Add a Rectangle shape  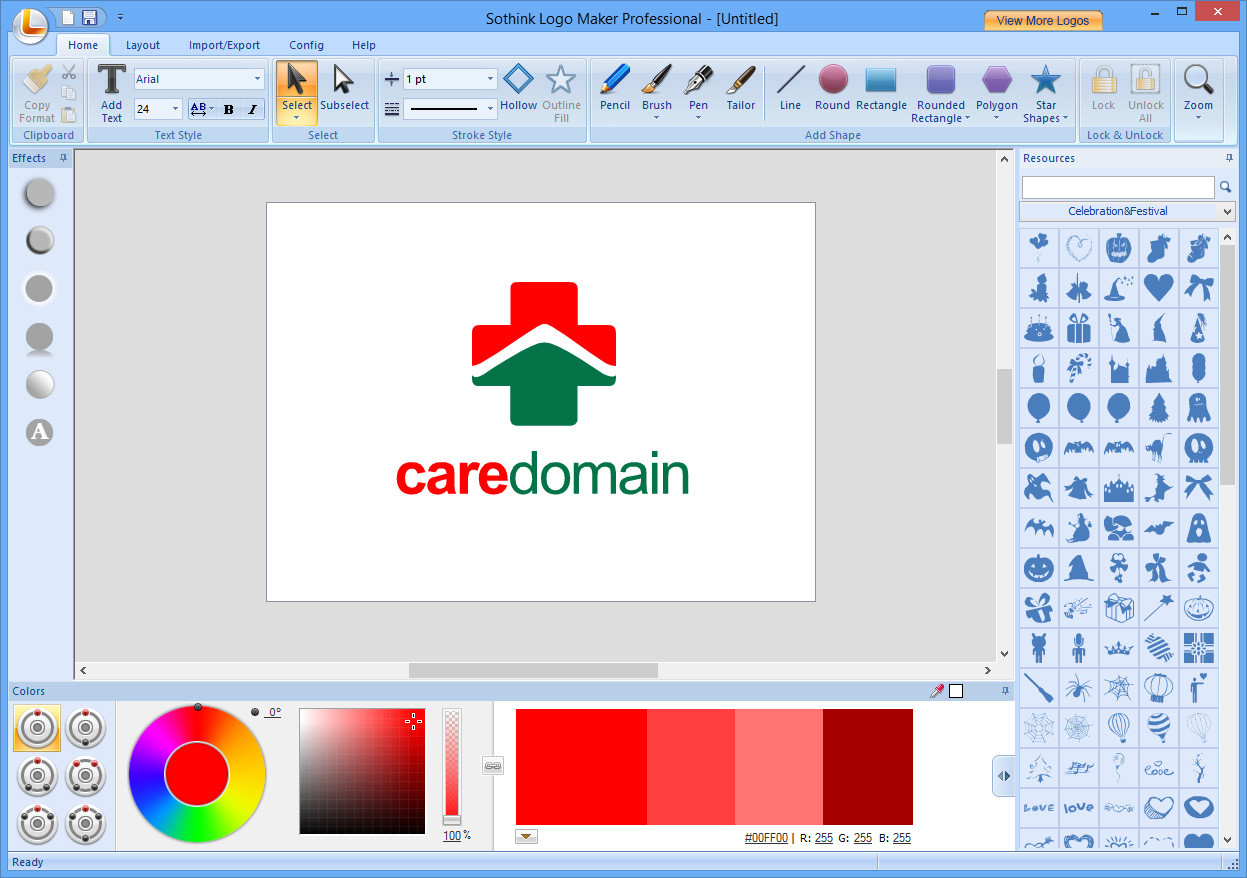pyautogui.click(x=881, y=90)
